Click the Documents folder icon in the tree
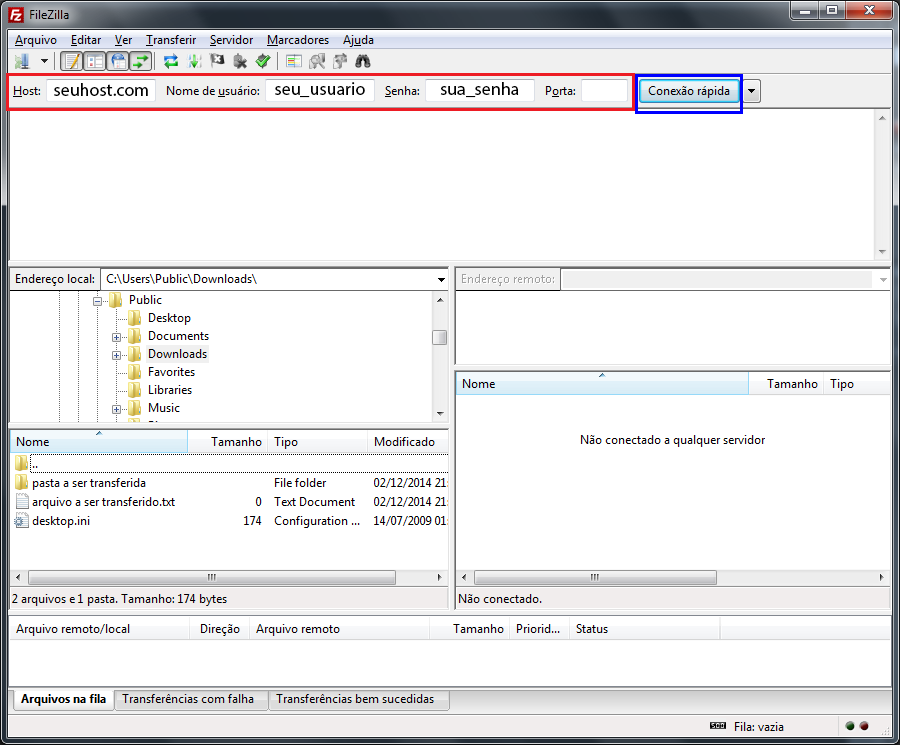 tap(135, 335)
